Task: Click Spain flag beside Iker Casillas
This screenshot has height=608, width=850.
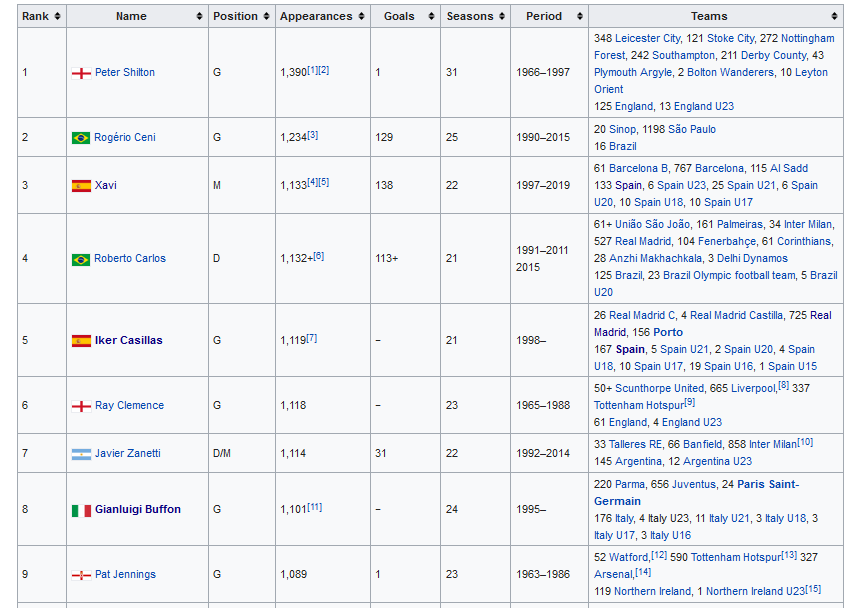Action: pos(81,341)
